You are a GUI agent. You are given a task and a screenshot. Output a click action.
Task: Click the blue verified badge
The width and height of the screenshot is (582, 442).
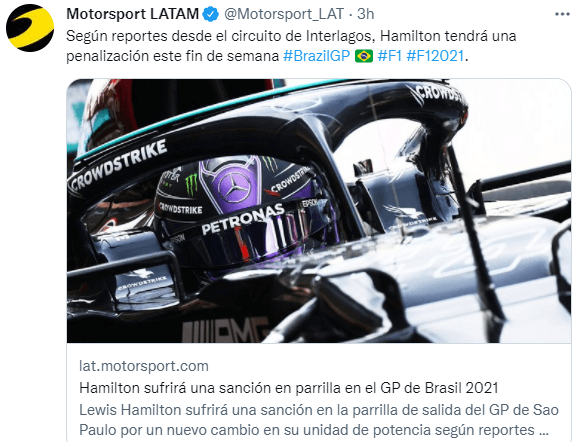point(211,14)
